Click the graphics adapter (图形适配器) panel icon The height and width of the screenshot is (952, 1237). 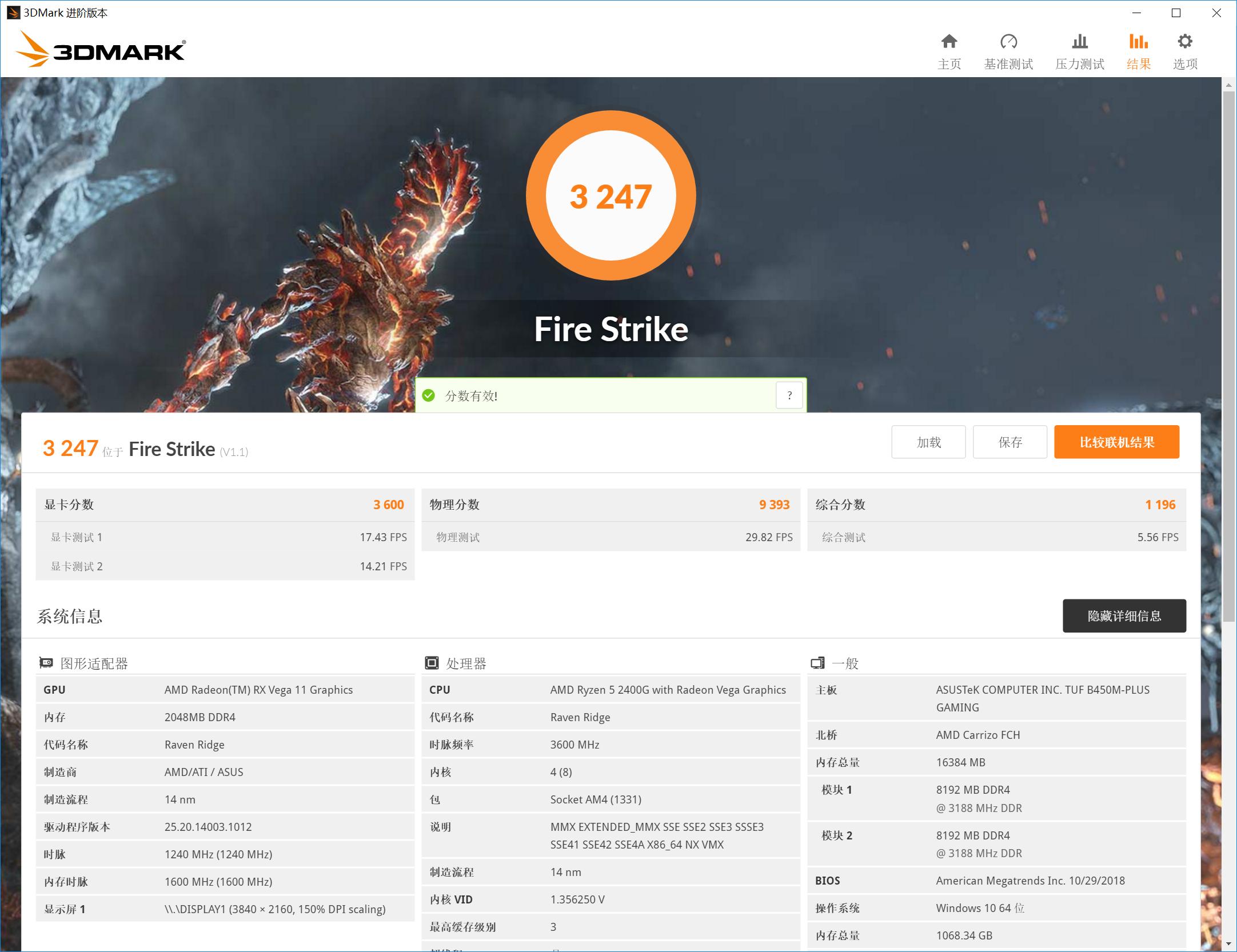(x=46, y=663)
